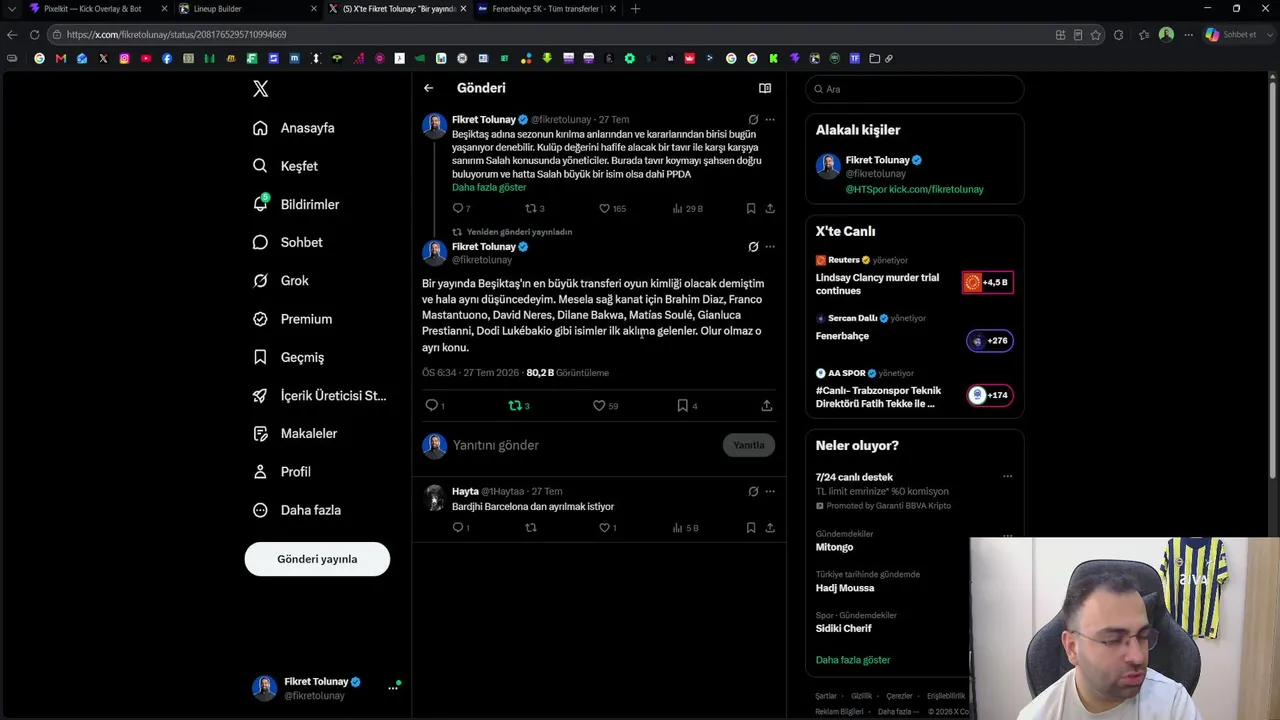Open Sidiki Cherif trending topic

[x=844, y=628]
